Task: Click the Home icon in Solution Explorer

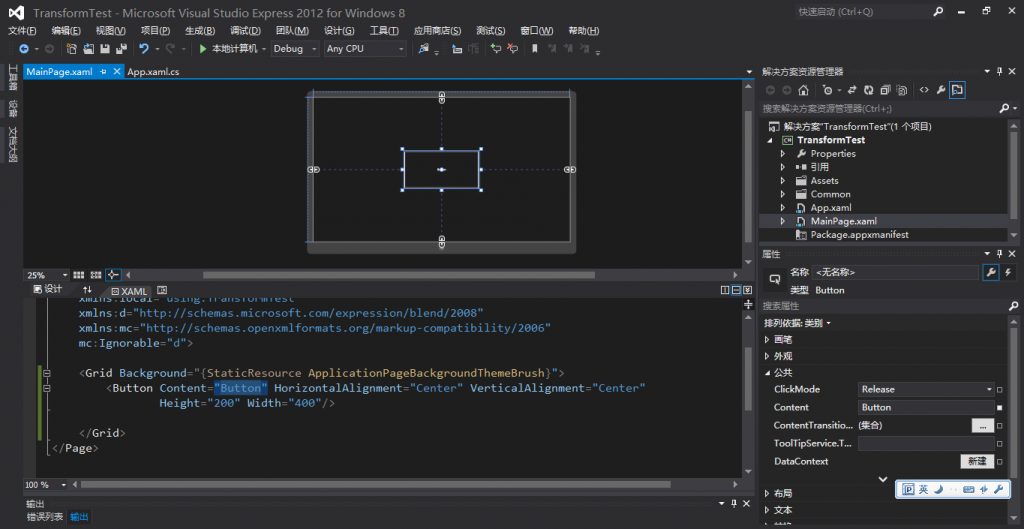Action: pyautogui.click(x=803, y=90)
